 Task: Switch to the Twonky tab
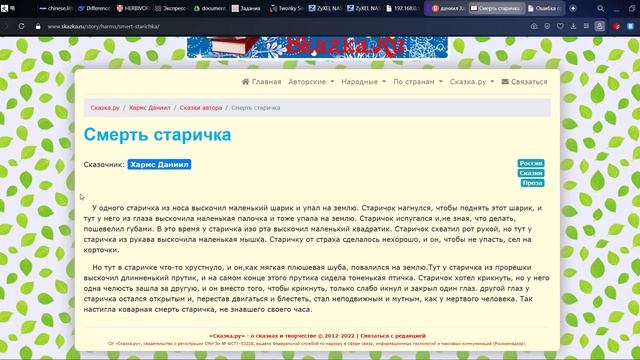point(286,8)
